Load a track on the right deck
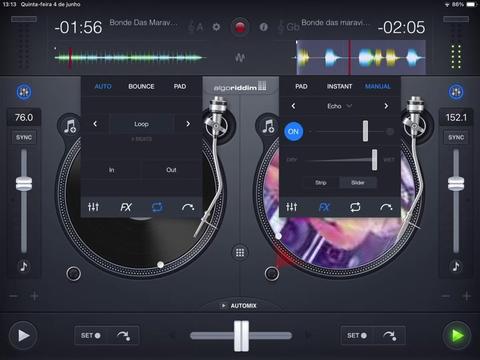Viewport: 480px width, 360px height. pos(268,127)
